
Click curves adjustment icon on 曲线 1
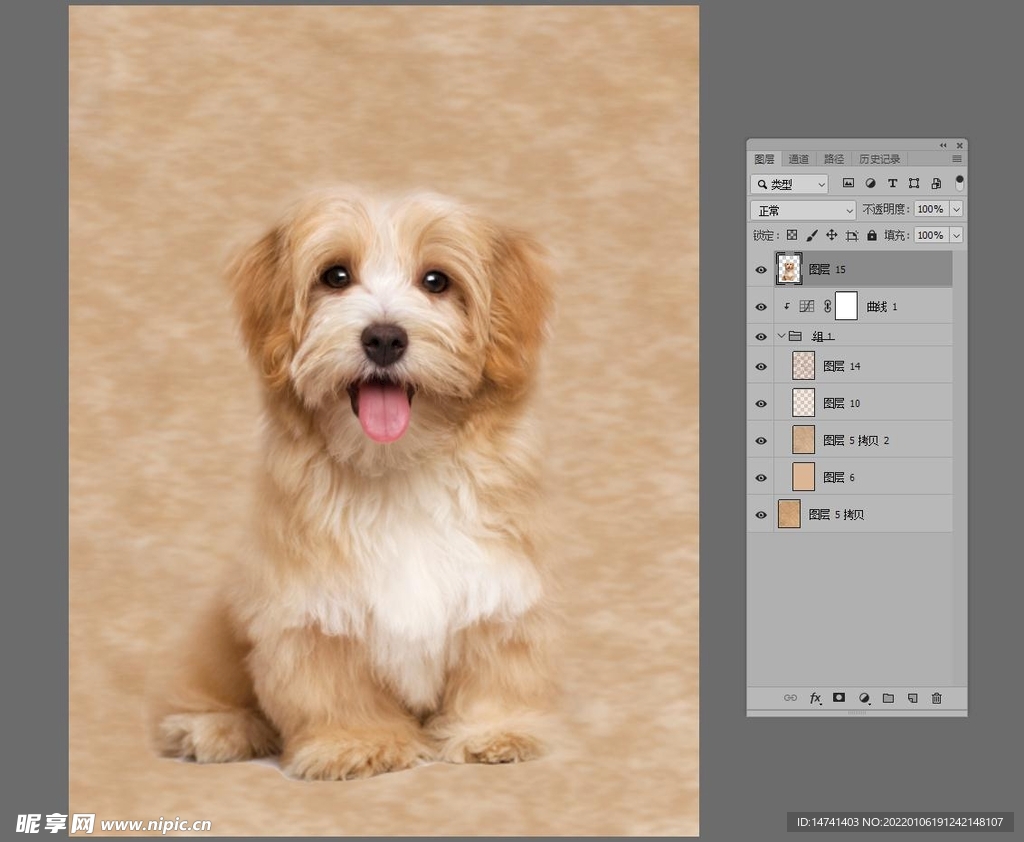click(807, 306)
